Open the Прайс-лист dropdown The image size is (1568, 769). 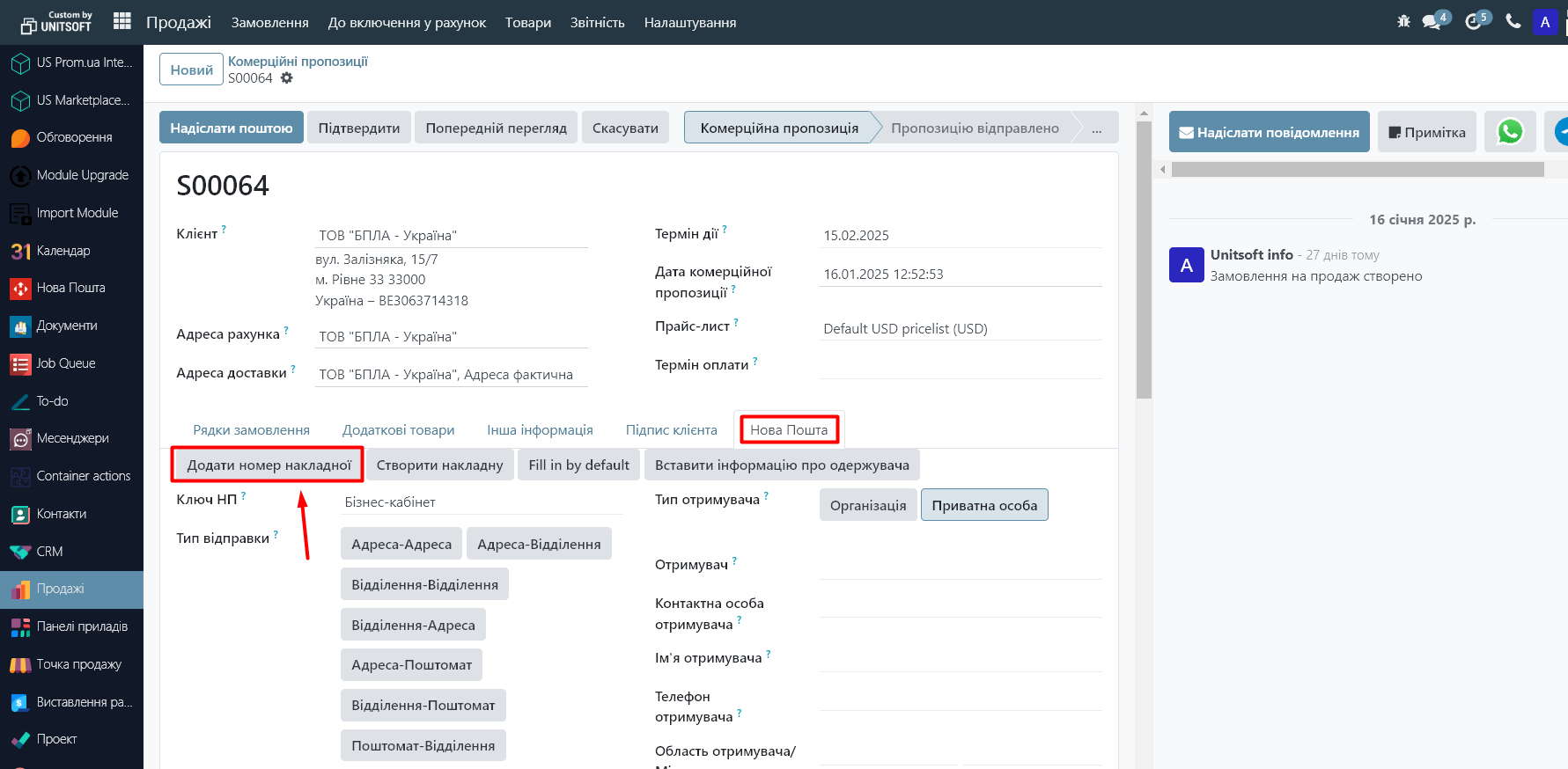click(961, 329)
